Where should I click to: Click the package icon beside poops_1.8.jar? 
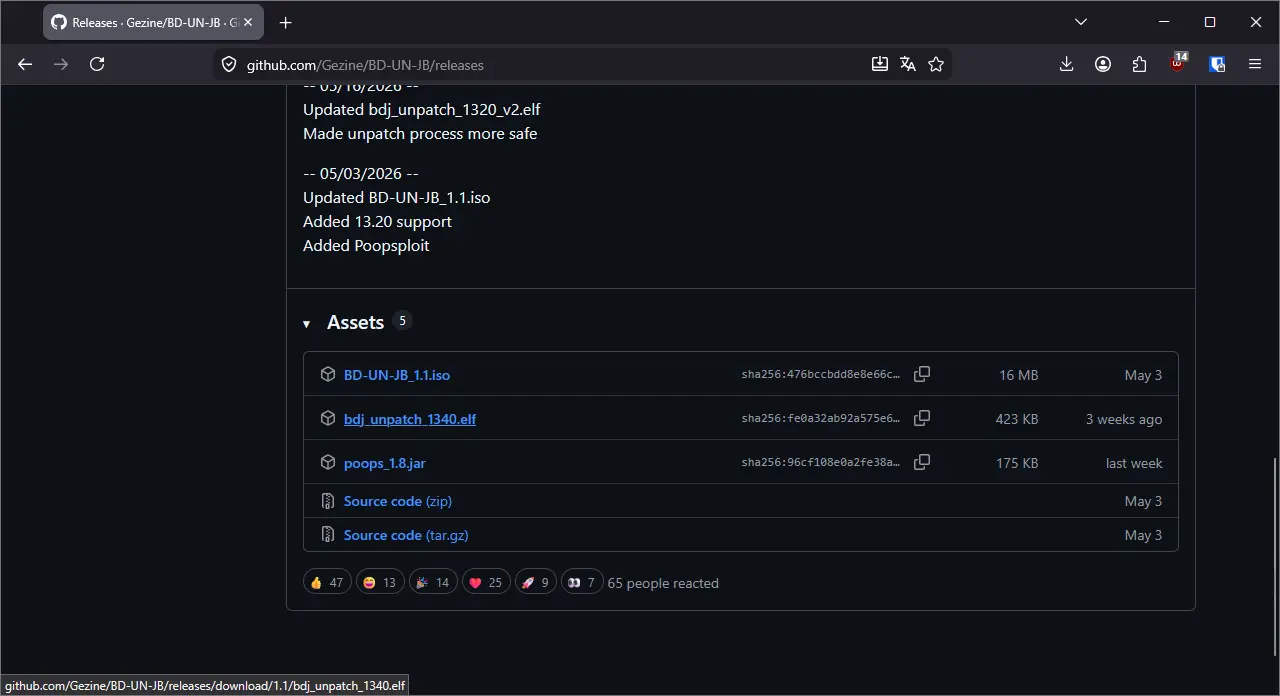pyautogui.click(x=328, y=462)
